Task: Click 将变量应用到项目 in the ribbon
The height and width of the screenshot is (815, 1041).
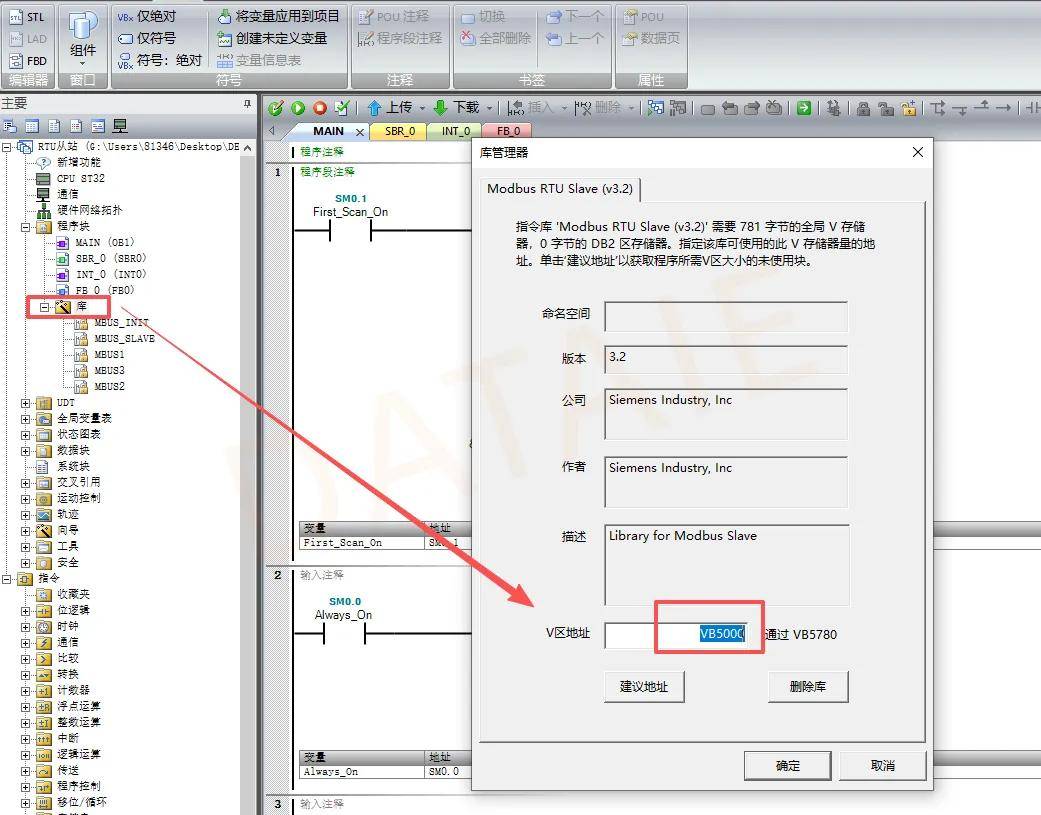Action: 279,16
